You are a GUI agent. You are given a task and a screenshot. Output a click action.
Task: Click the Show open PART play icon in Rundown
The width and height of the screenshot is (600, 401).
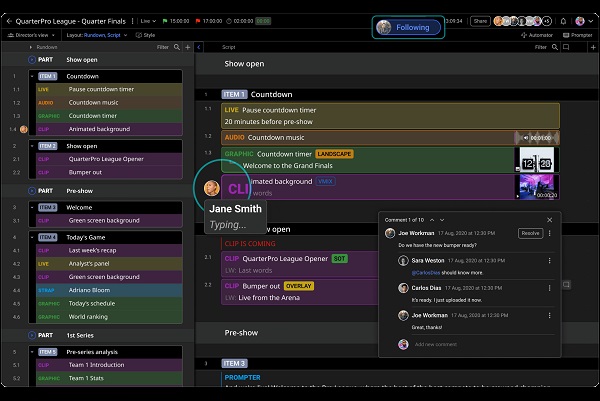[32, 60]
